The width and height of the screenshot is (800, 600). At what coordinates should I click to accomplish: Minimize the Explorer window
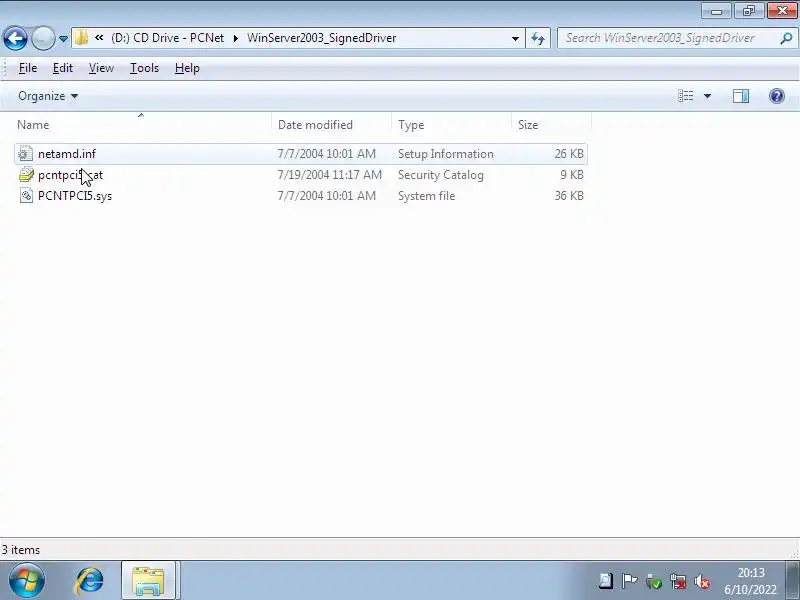(x=716, y=11)
